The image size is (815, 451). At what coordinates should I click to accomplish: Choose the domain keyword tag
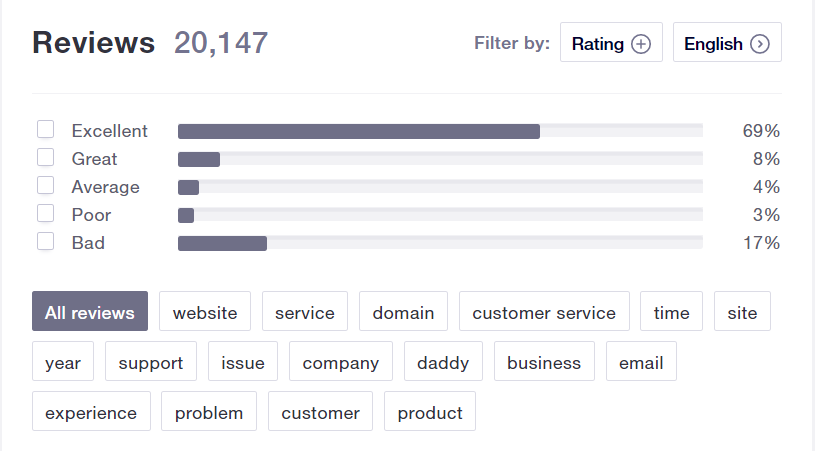403,312
